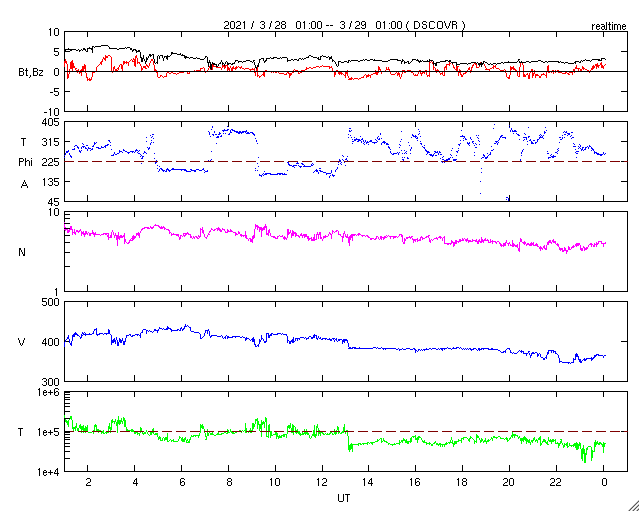Click the 'T' label in the Phi panel
The width and height of the screenshot is (640, 512).
tap(24, 142)
